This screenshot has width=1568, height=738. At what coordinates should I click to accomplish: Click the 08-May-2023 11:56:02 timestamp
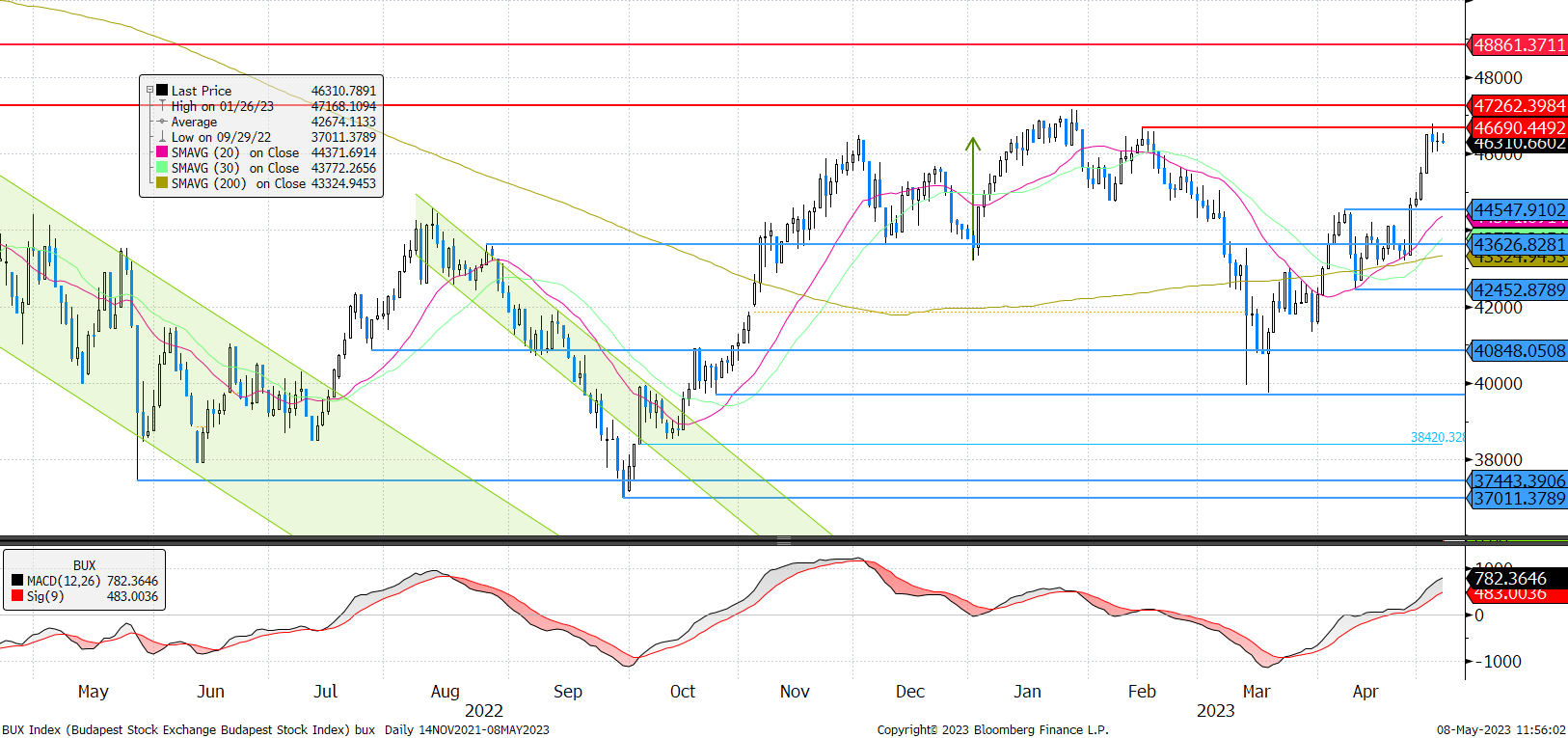pyautogui.click(x=1501, y=729)
